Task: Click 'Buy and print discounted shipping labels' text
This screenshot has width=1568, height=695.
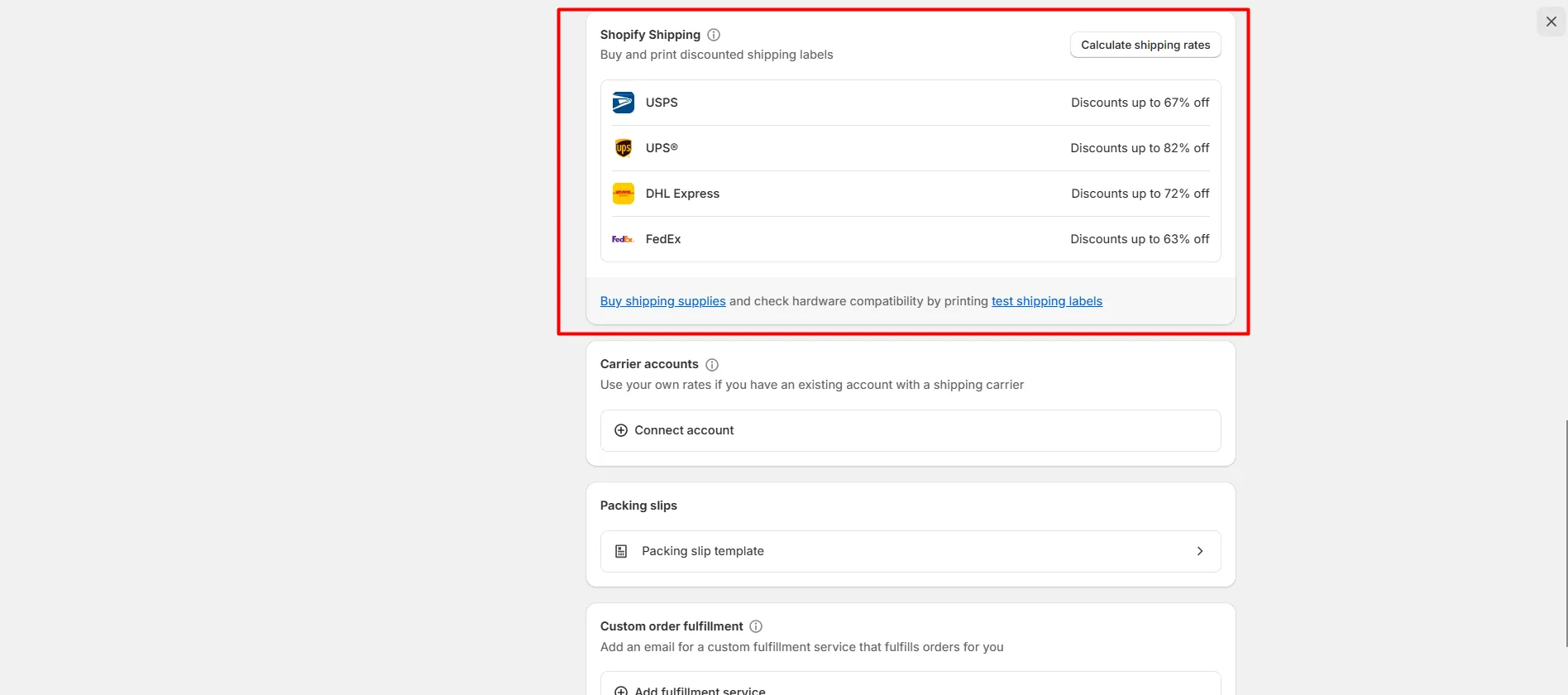Action: [x=716, y=55]
